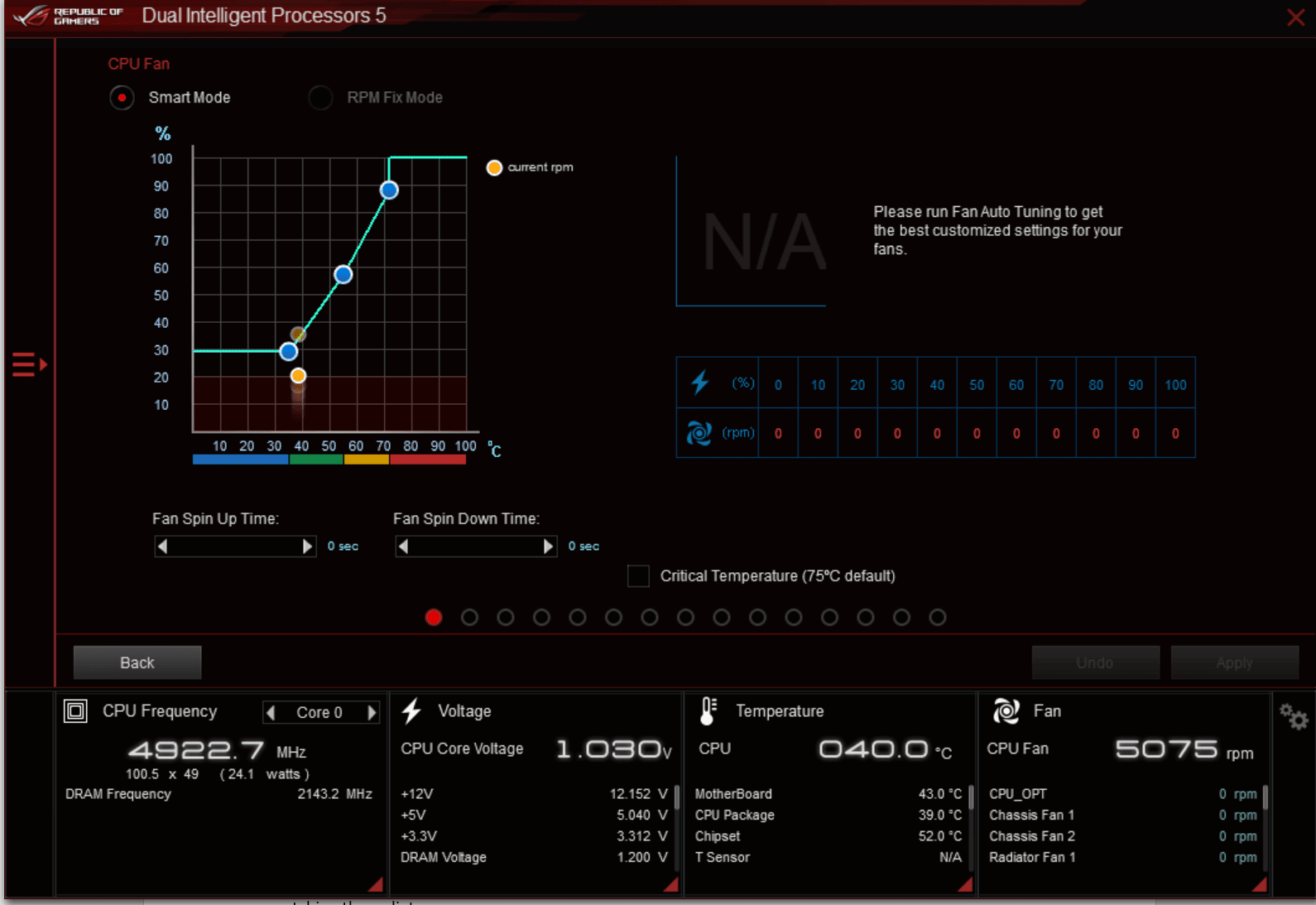
Task: Select the last fan page dot
Action: coord(938,617)
